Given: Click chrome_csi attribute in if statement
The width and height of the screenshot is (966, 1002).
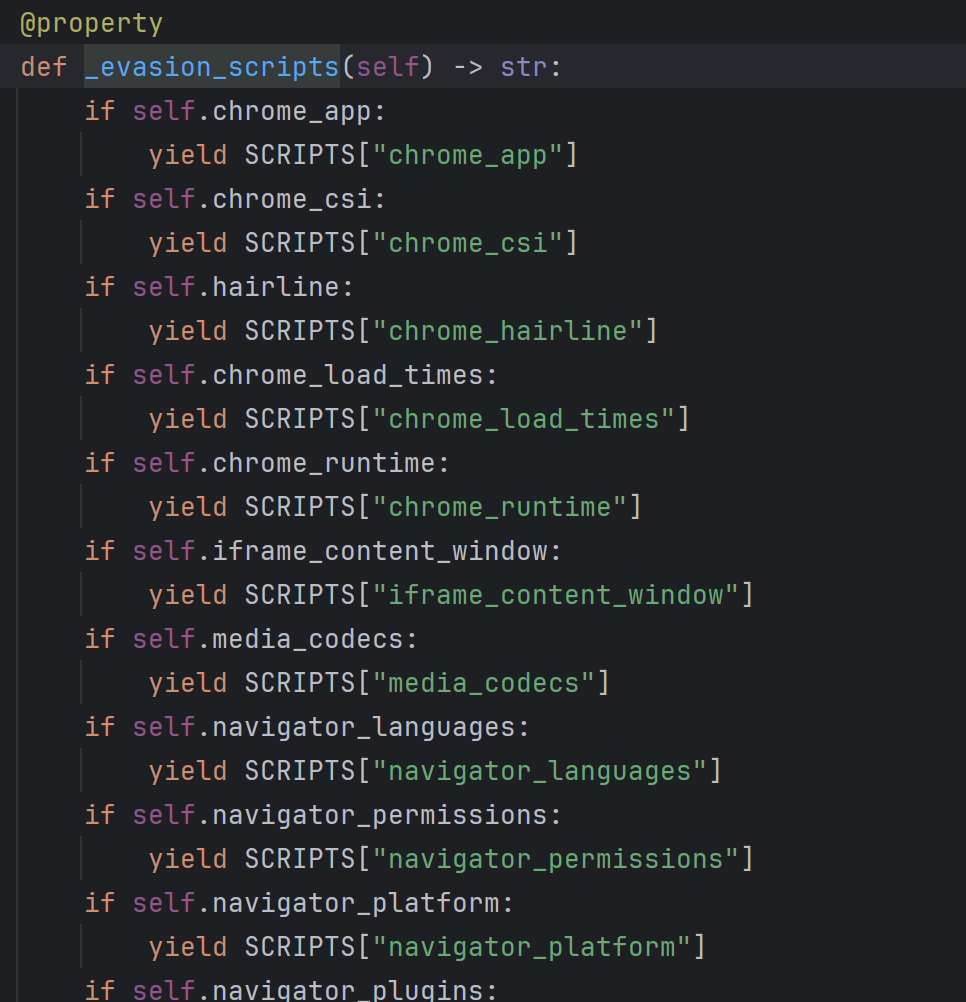Looking at the screenshot, I should 291,199.
